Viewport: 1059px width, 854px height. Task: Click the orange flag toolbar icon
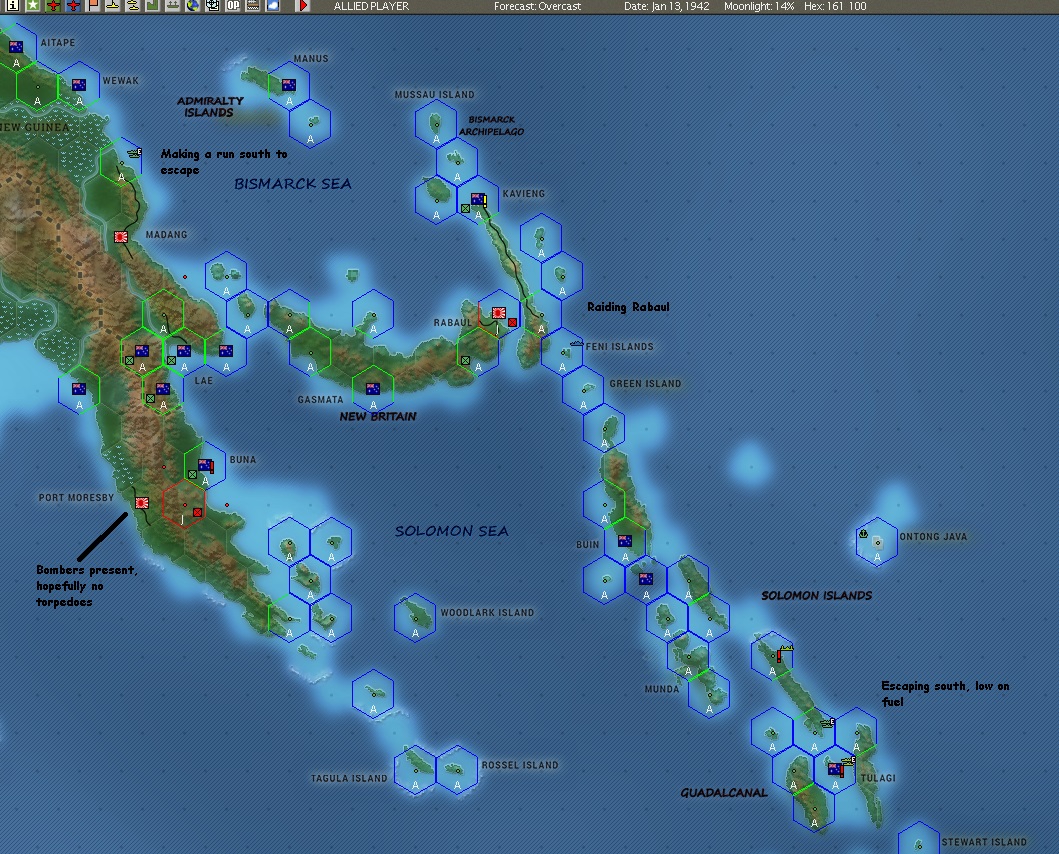coord(93,5)
